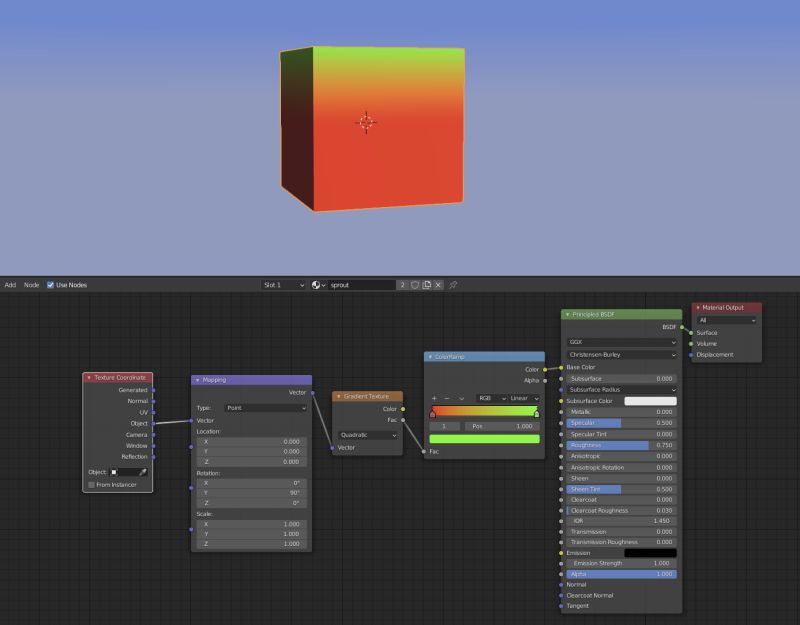Add a new color stop with the ColorRamp plus icon

pyautogui.click(x=434, y=397)
